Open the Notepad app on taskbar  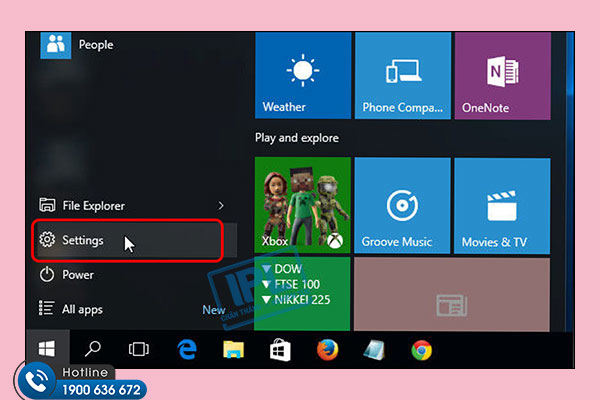374,350
